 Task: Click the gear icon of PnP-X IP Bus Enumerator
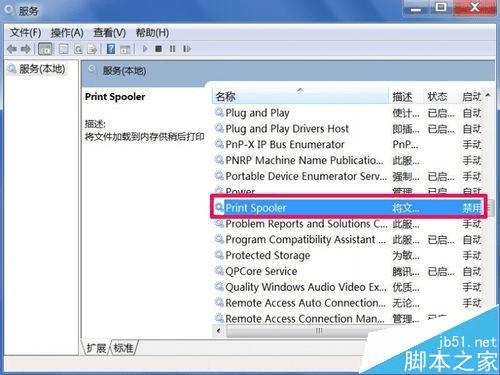click(219, 144)
